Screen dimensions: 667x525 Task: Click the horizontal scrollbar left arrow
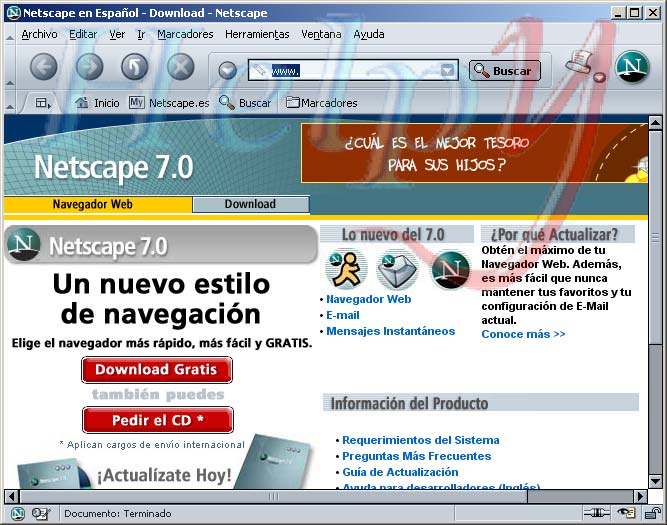click(x=11, y=496)
